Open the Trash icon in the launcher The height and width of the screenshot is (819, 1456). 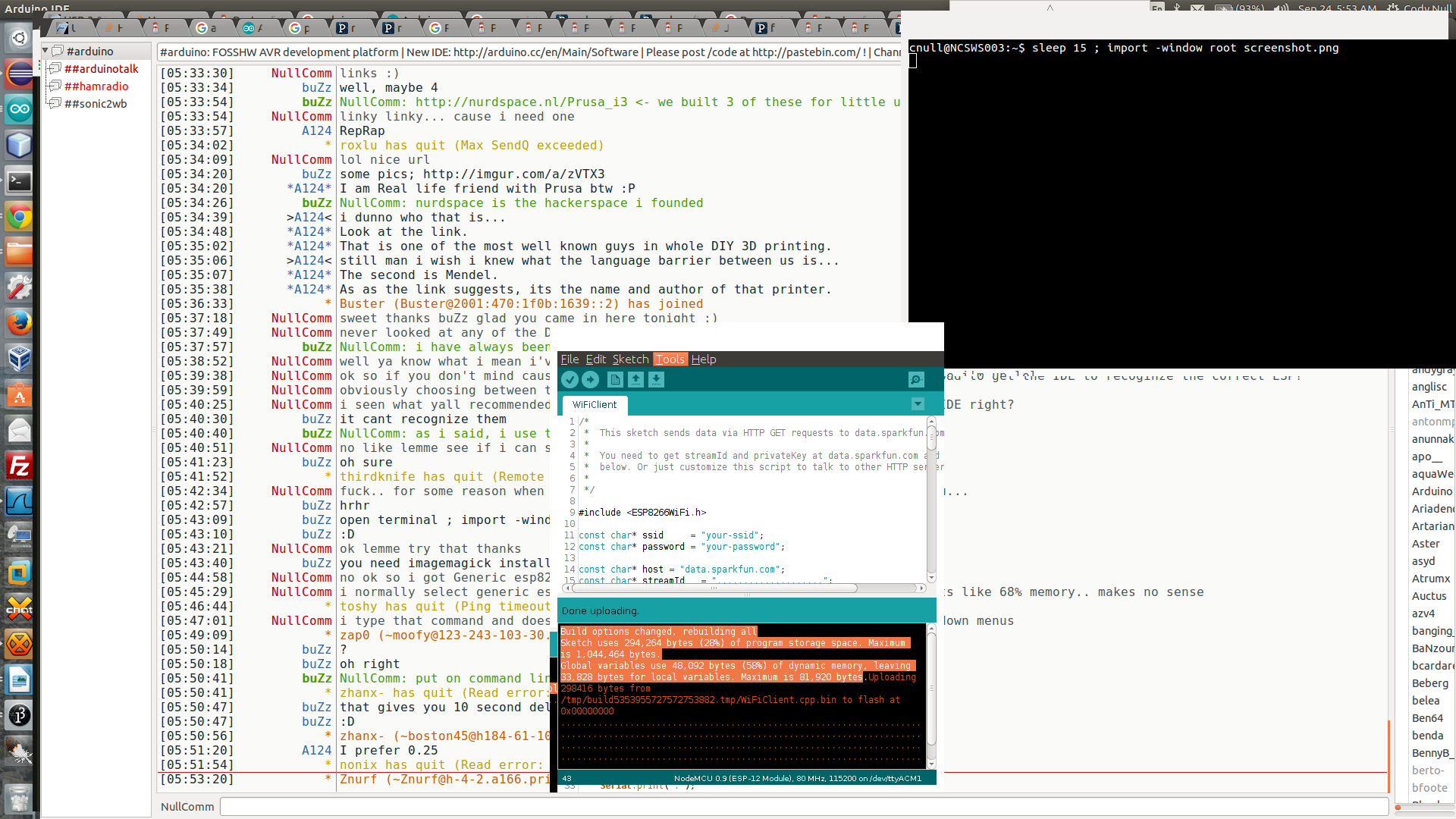(19, 799)
